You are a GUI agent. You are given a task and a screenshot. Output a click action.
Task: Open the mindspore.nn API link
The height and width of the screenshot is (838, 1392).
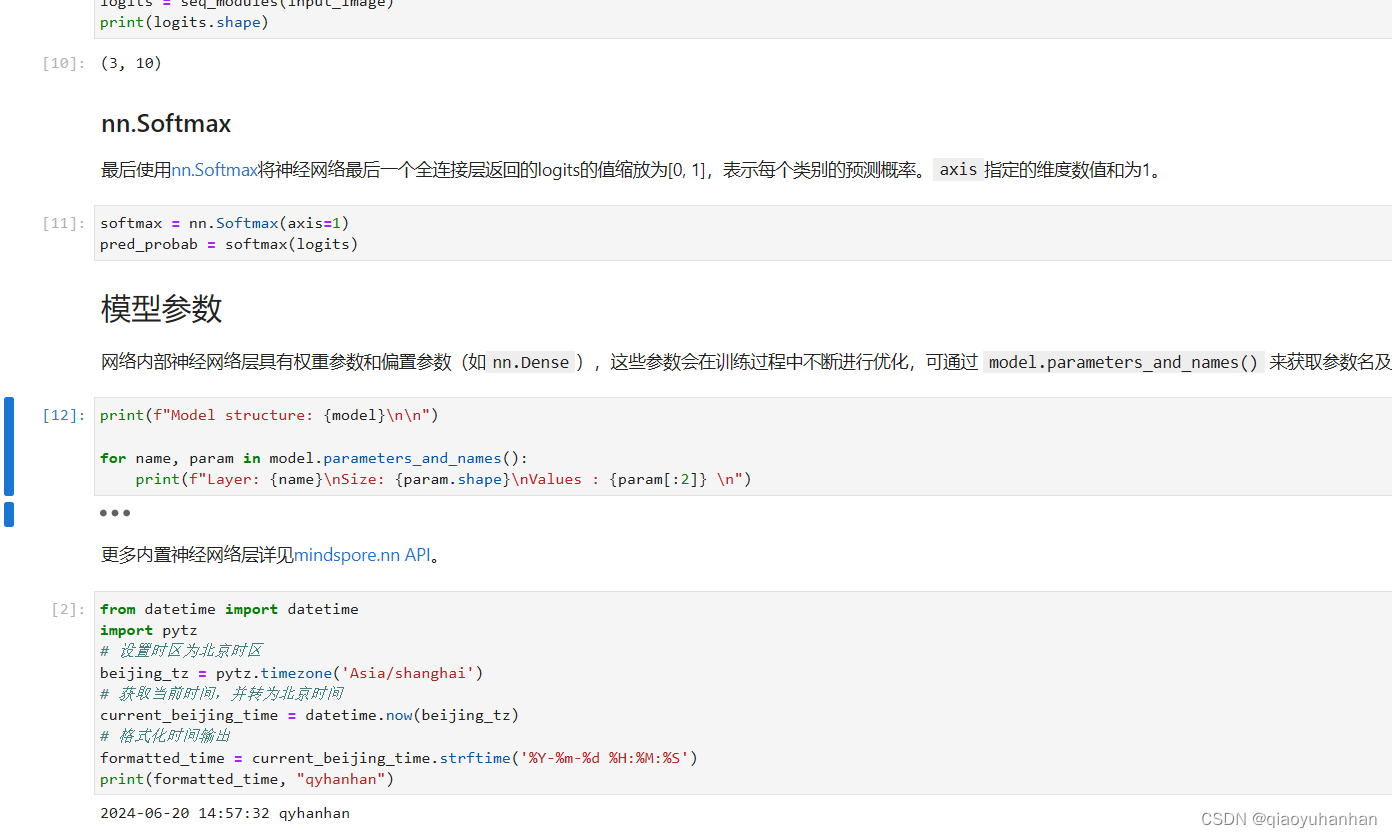click(x=362, y=555)
